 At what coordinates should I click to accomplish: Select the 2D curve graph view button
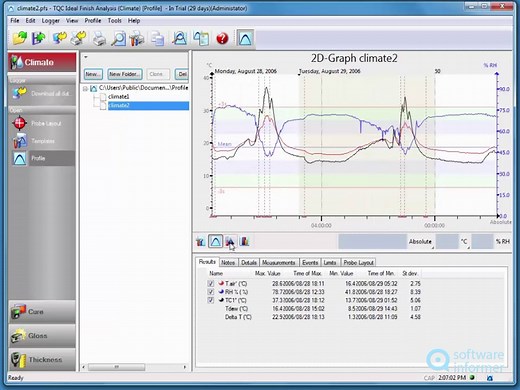click(x=215, y=241)
